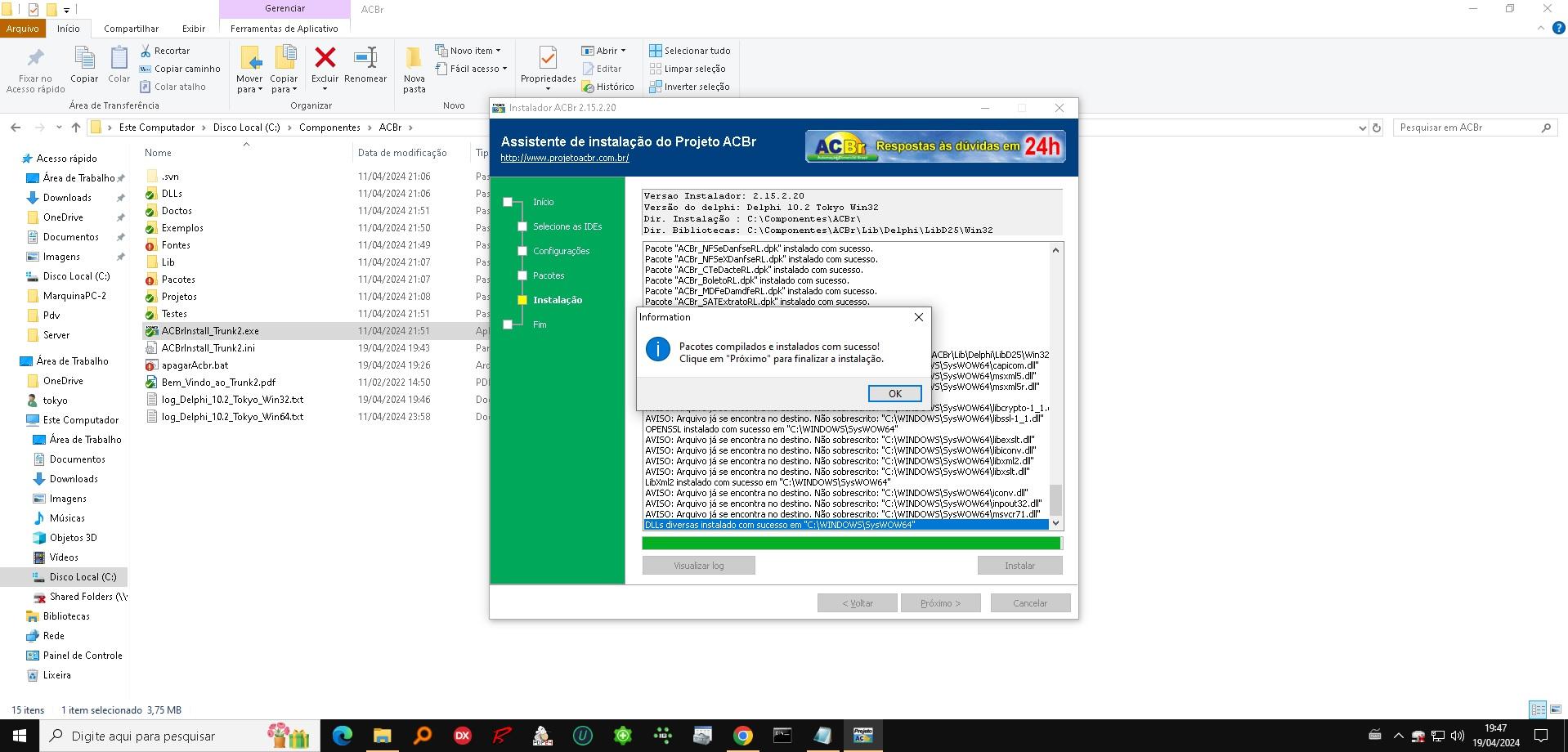Switch to the Exibir ribbon tab
Image resolution: width=1568 pixels, height=752 pixels.
[194, 28]
